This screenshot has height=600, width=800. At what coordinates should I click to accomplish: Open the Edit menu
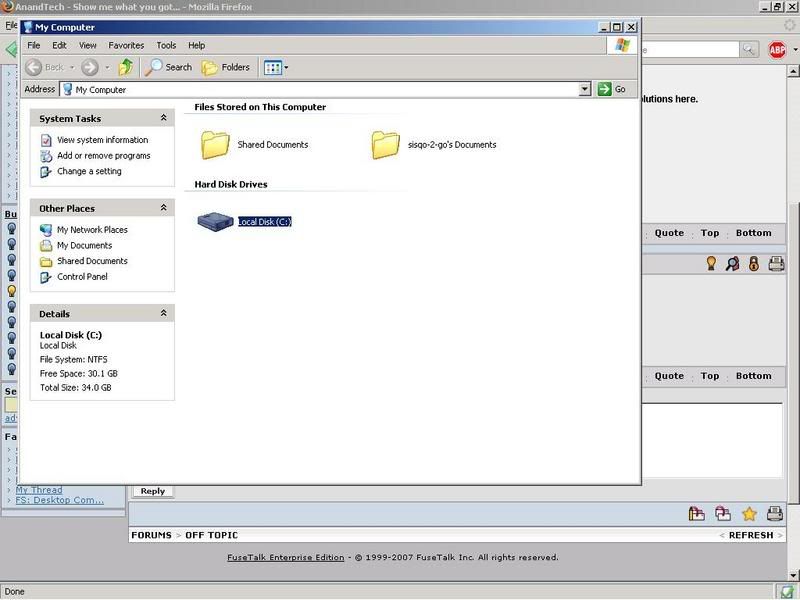59,45
